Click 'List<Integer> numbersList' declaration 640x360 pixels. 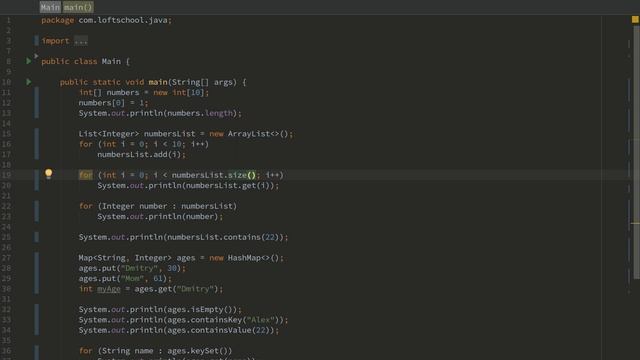pos(137,134)
